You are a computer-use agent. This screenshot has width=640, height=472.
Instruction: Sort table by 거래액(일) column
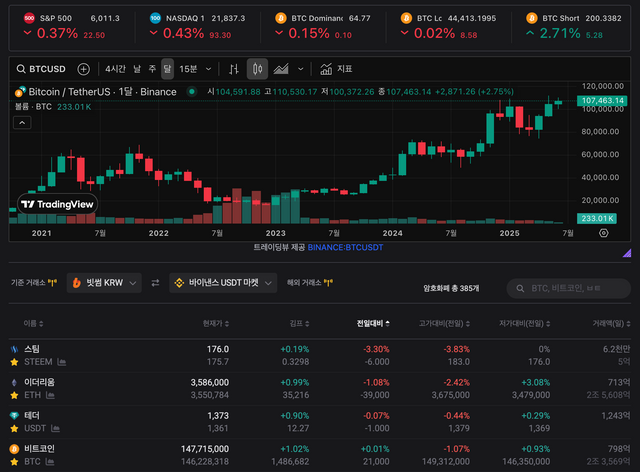pos(611,323)
